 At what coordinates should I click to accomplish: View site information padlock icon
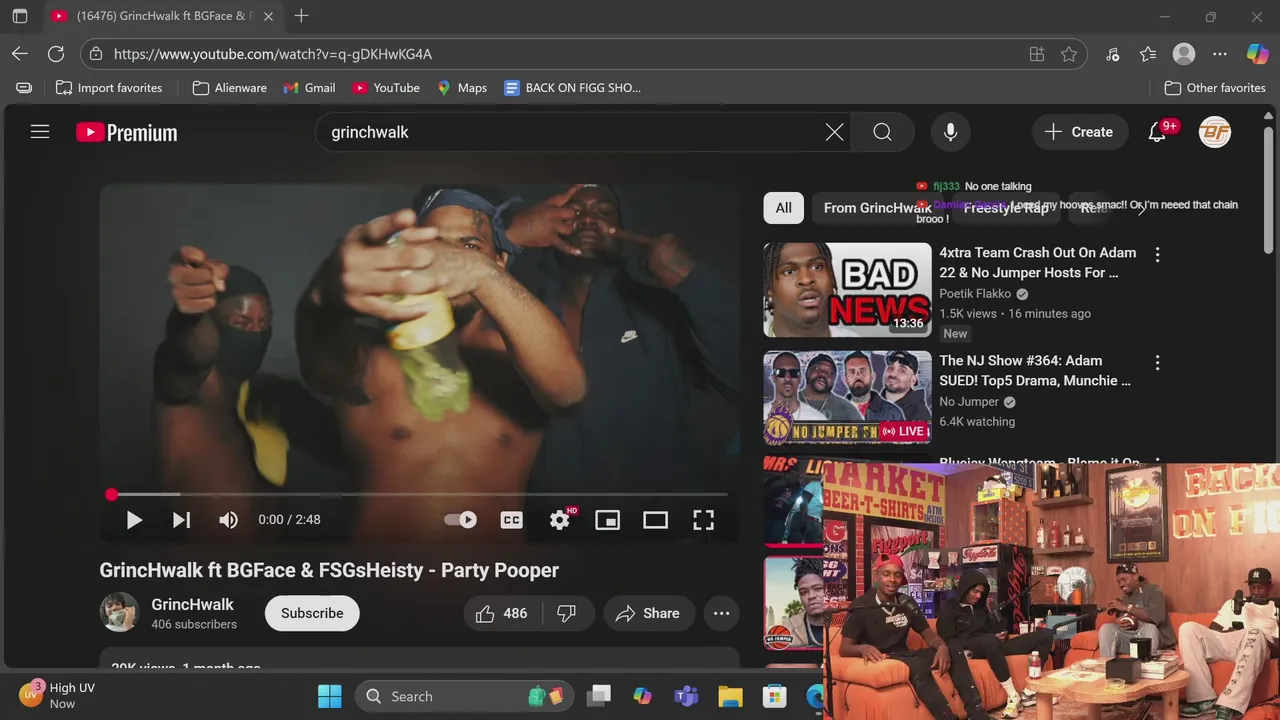95,54
